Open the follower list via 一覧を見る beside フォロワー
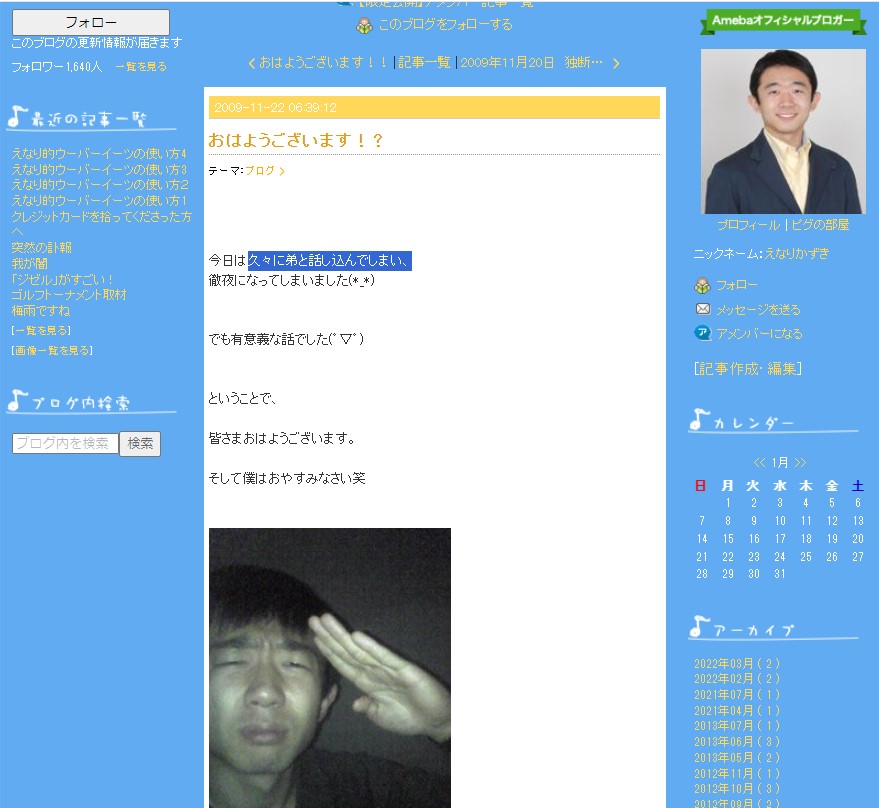 pyautogui.click(x=141, y=67)
